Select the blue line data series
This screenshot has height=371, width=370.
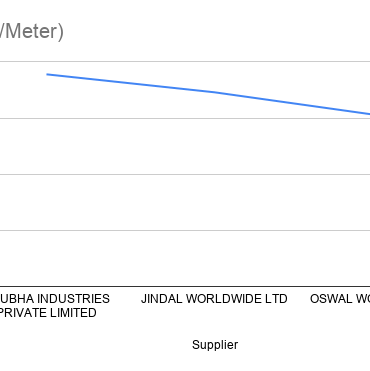click(208, 94)
